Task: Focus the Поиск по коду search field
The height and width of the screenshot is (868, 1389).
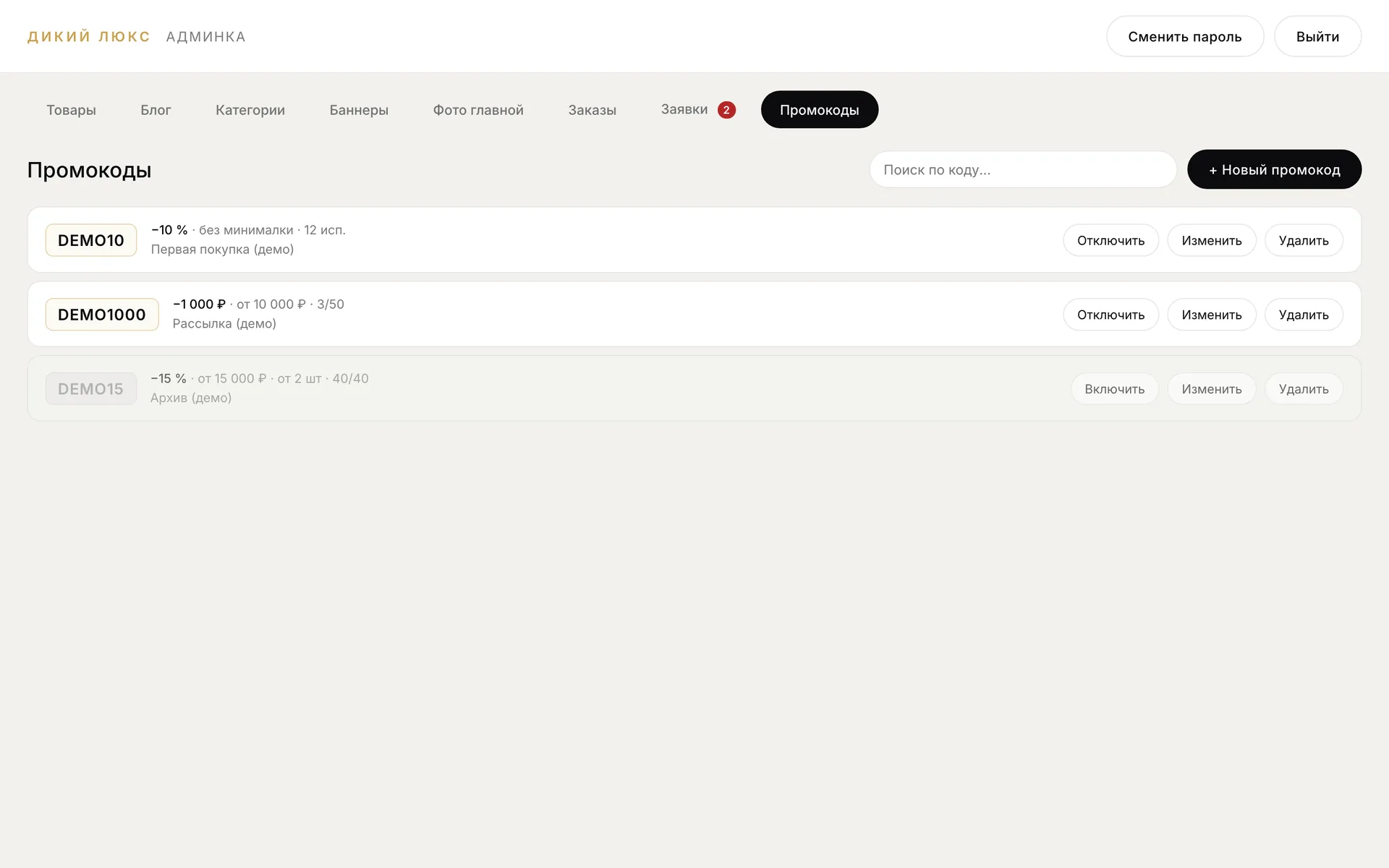Action: 1023,169
